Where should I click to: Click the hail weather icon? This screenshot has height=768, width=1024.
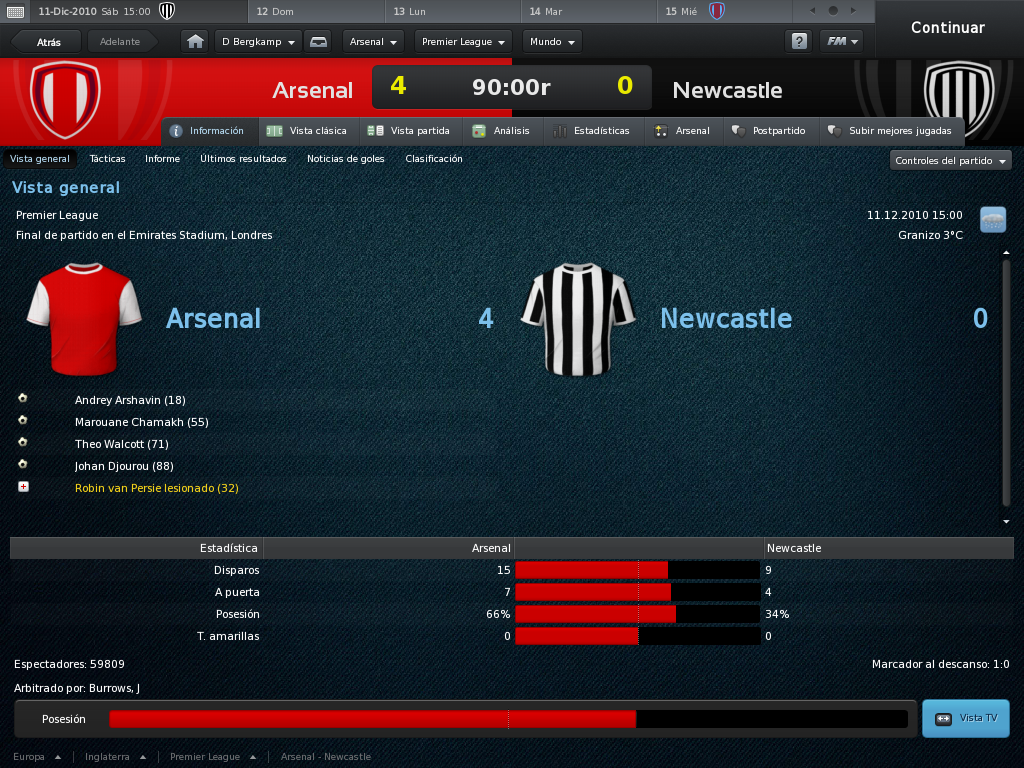pyautogui.click(x=993, y=219)
